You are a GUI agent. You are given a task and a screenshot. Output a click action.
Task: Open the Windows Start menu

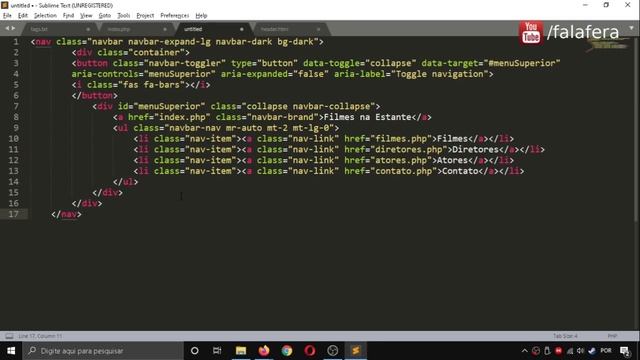point(11,351)
